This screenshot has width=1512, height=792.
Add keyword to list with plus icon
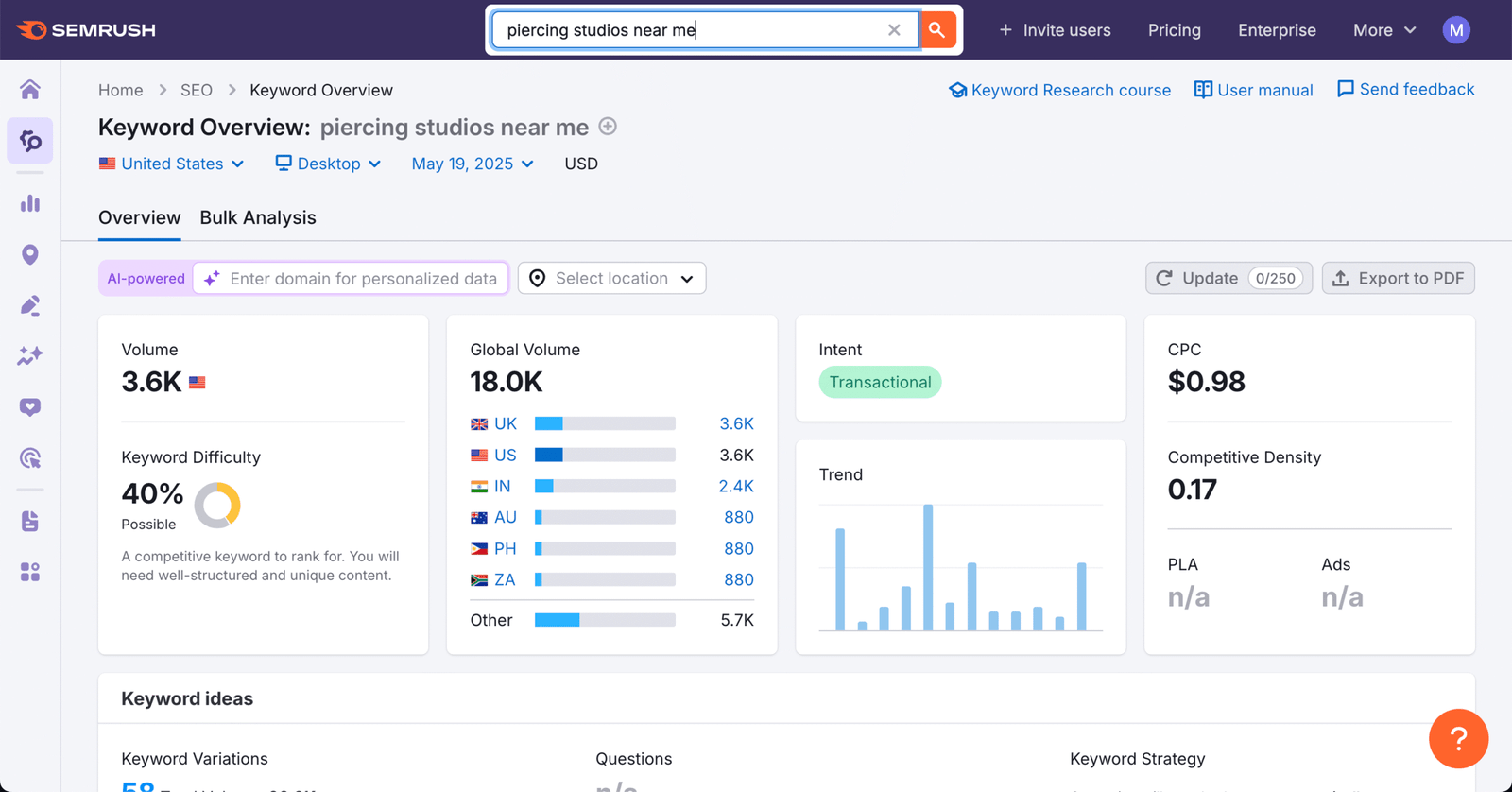click(x=608, y=127)
